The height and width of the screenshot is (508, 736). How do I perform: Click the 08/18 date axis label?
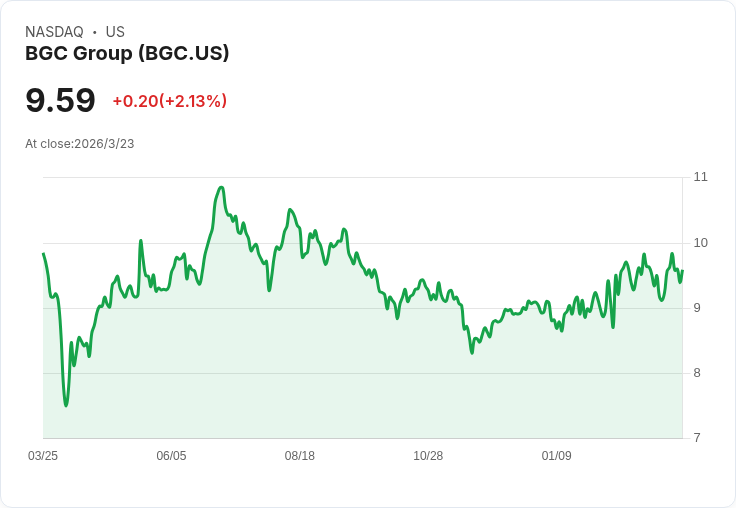(x=299, y=455)
